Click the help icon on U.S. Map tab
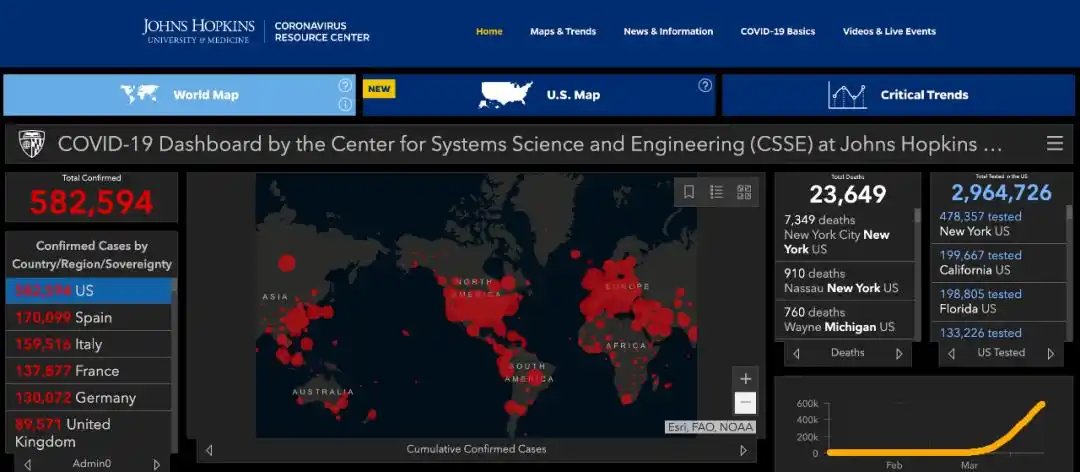 (704, 86)
